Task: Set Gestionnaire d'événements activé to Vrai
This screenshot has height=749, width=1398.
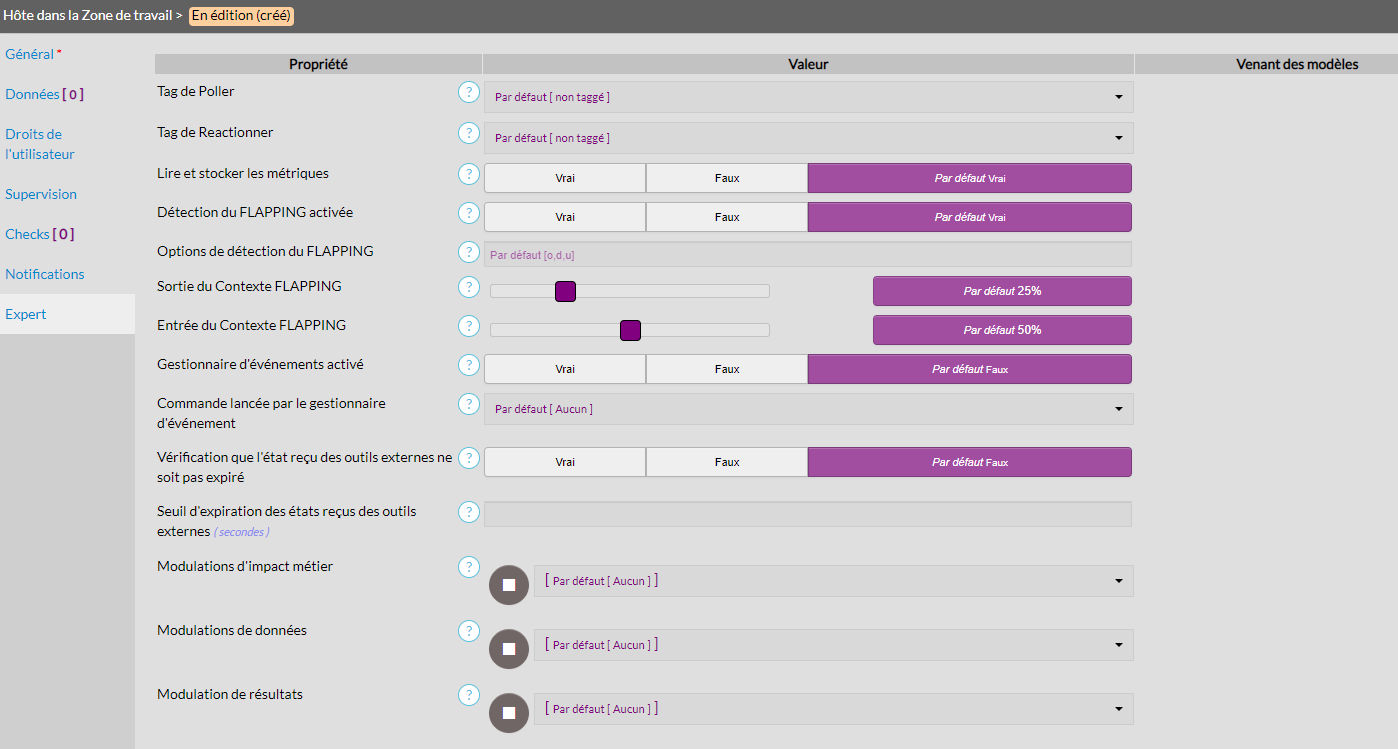Action: pos(565,369)
